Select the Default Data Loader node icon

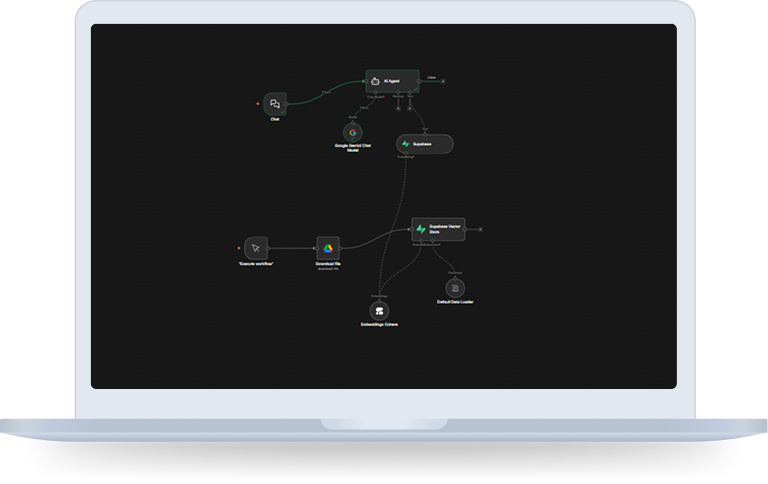coord(455,288)
